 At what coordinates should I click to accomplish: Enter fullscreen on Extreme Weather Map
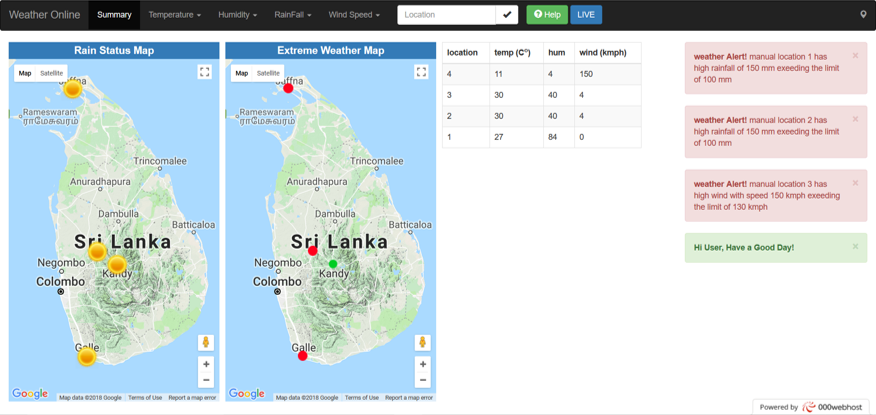(421, 71)
